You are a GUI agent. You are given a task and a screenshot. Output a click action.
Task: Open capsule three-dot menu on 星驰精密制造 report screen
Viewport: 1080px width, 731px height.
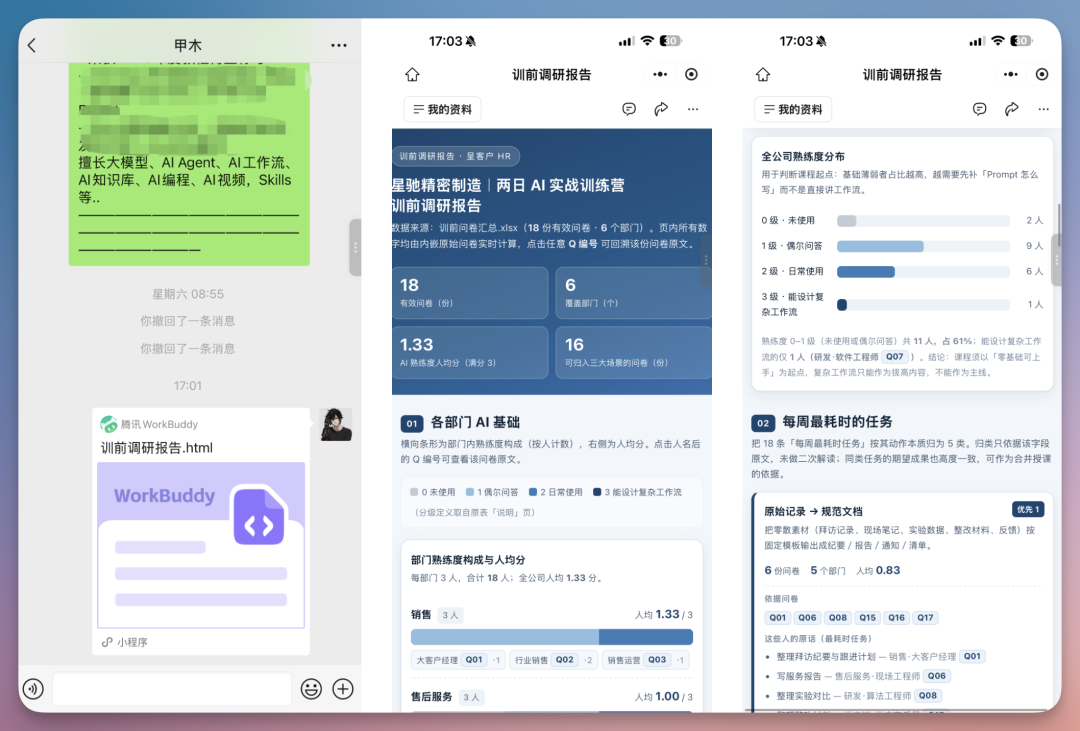[660, 74]
